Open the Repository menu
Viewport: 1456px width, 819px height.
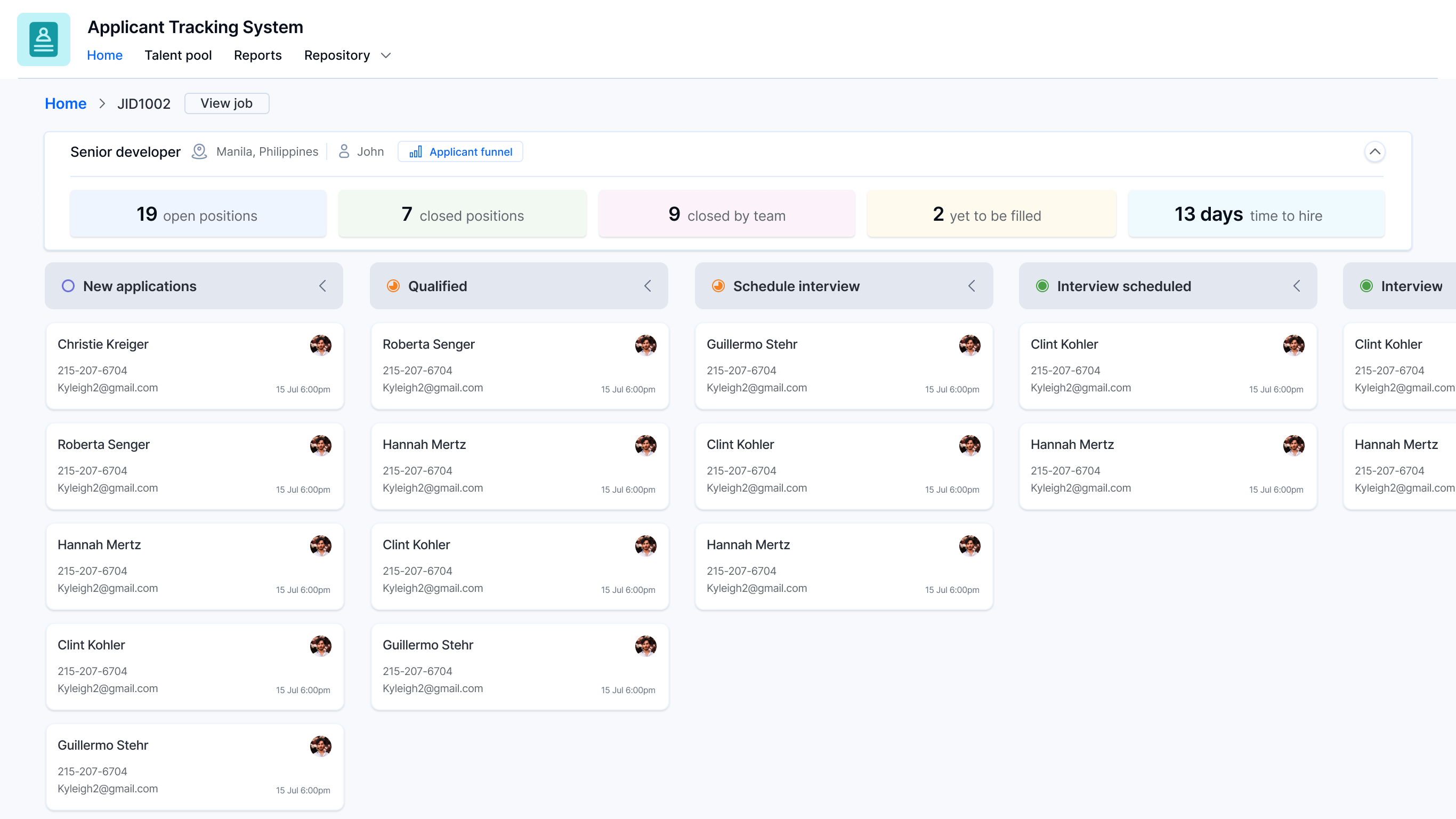coord(337,55)
